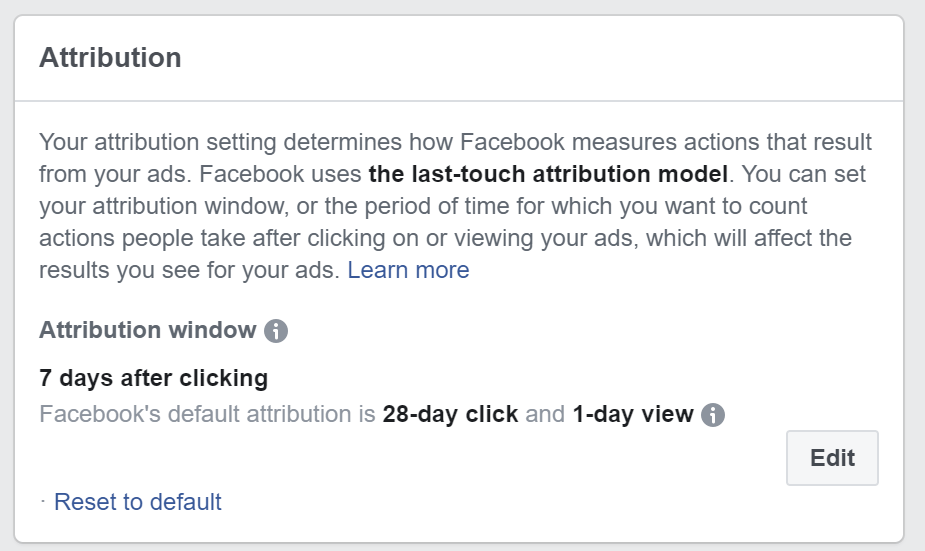The image size is (925, 551).
Task: Click the bold 1-day view text
Action: point(633,414)
